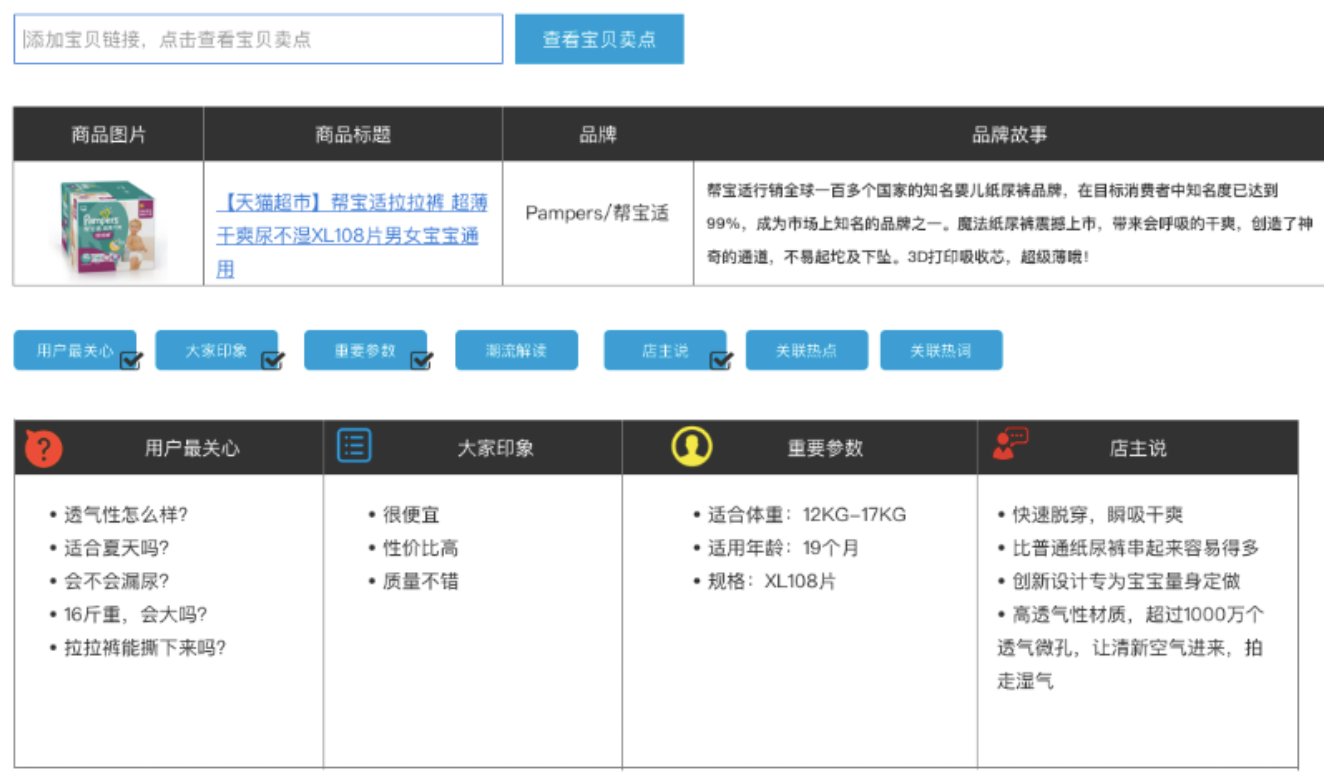The width and height of the screenshot is (1336, 778).
Task: Select the 大家印象 blue button
Action: coord(216,350)
